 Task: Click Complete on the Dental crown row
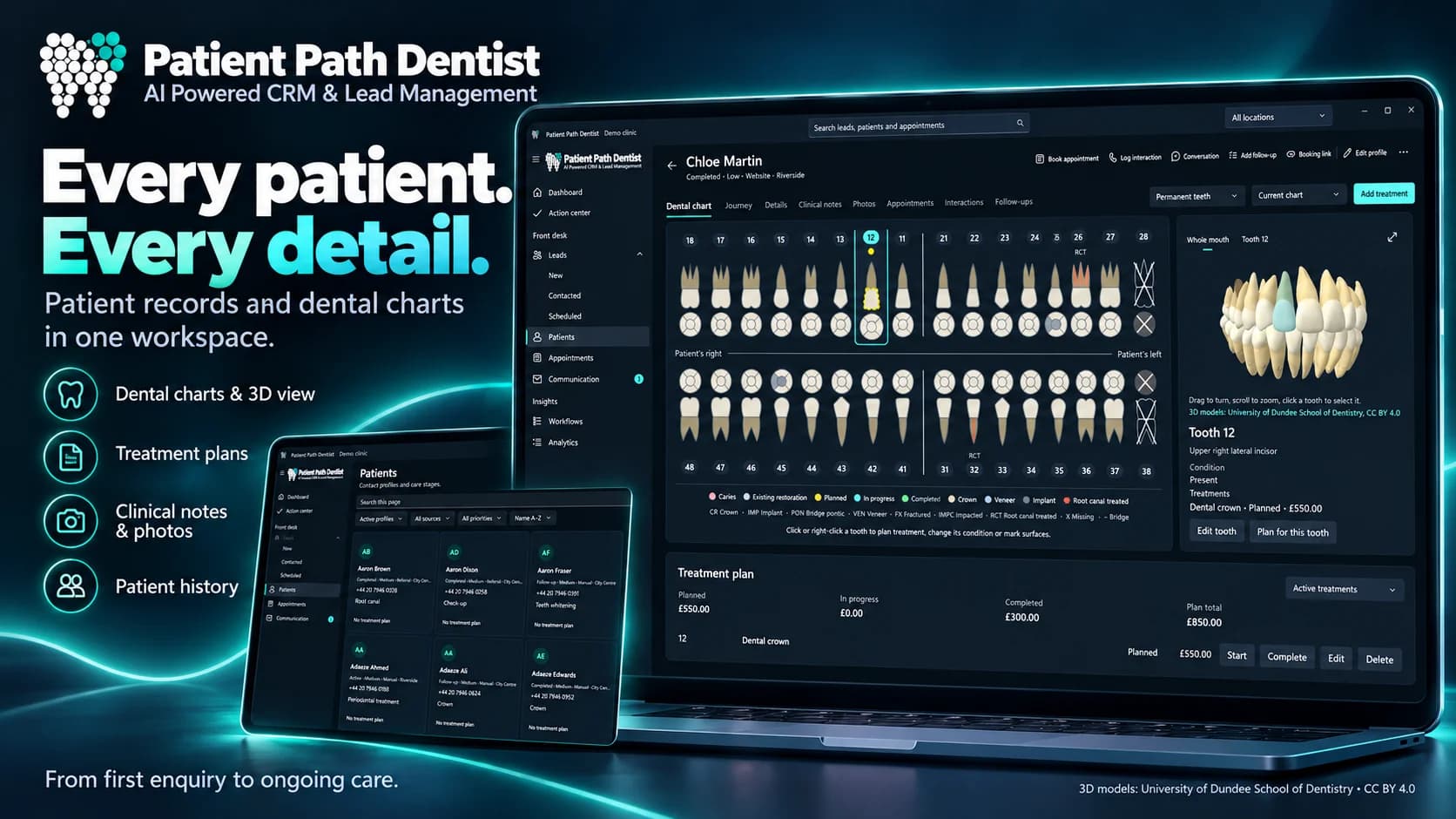[1287, 657]
